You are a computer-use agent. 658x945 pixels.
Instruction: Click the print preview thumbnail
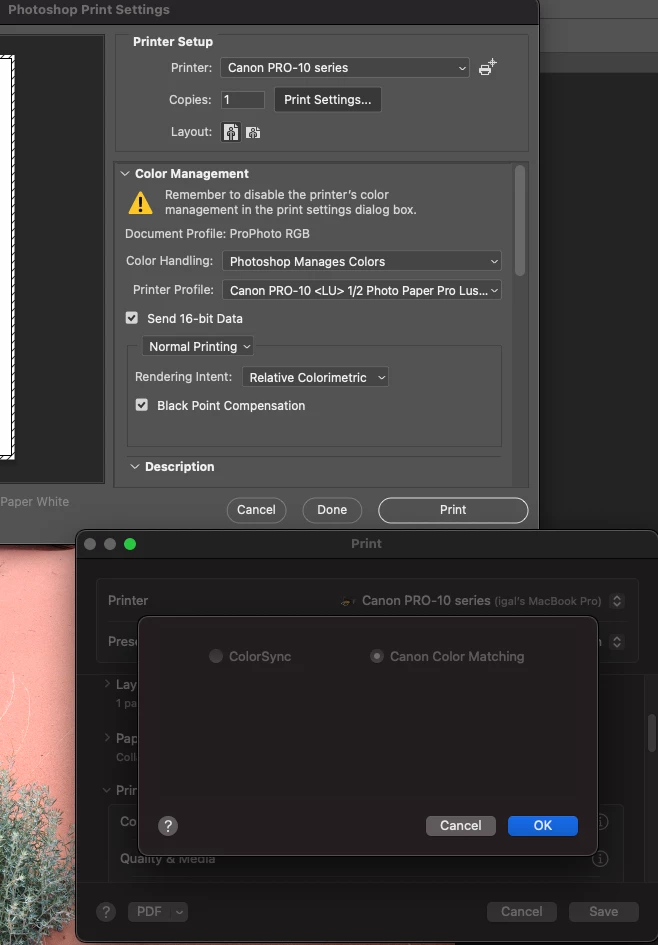pyautogui.click(x=7, y=257)
